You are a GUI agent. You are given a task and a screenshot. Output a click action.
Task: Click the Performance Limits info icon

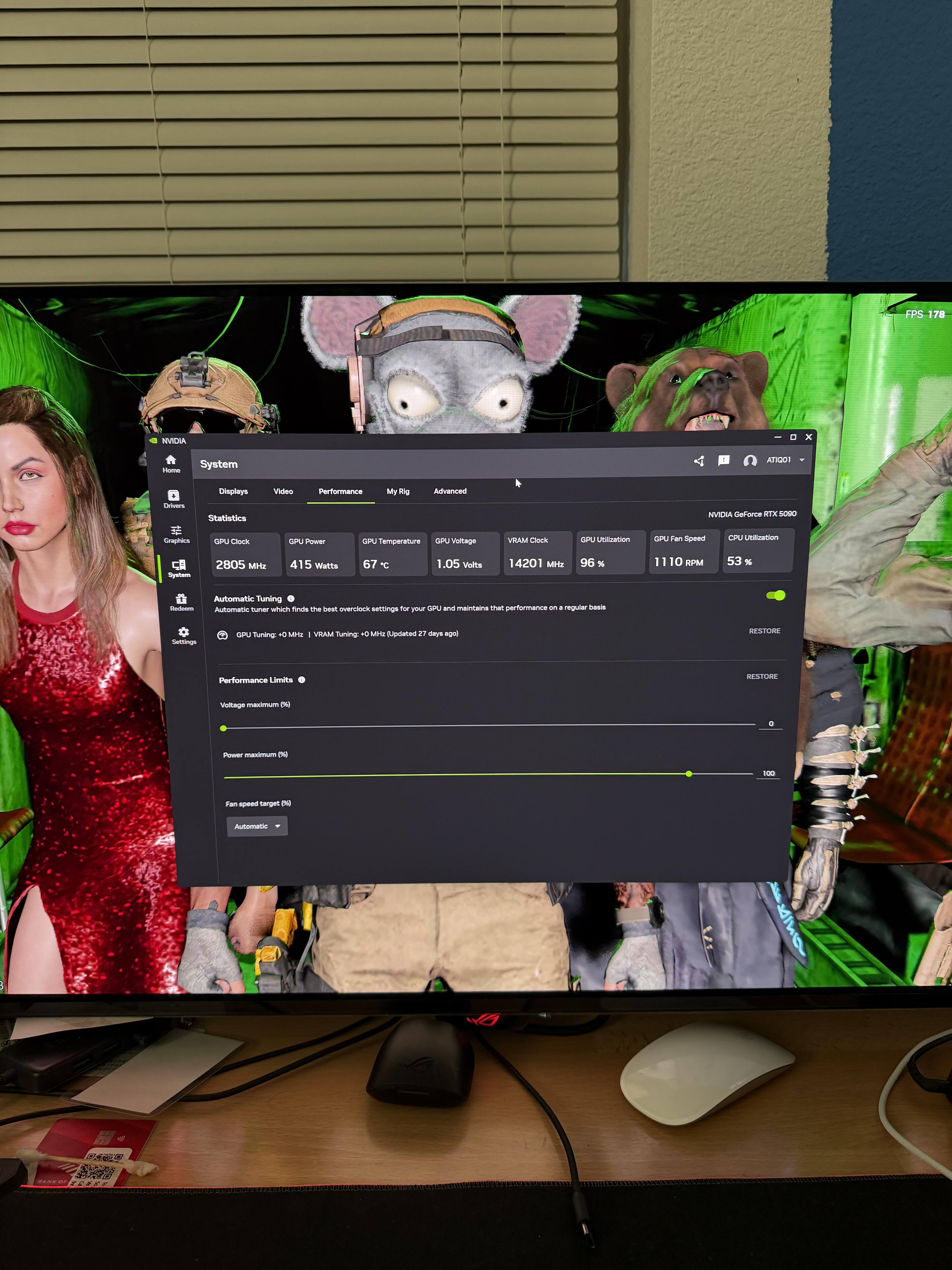click(302, 680)
